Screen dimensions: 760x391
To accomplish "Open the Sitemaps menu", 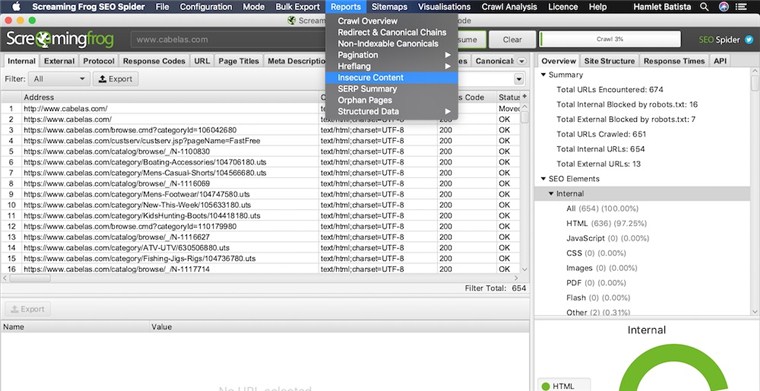I will click(x=389, y=7).
